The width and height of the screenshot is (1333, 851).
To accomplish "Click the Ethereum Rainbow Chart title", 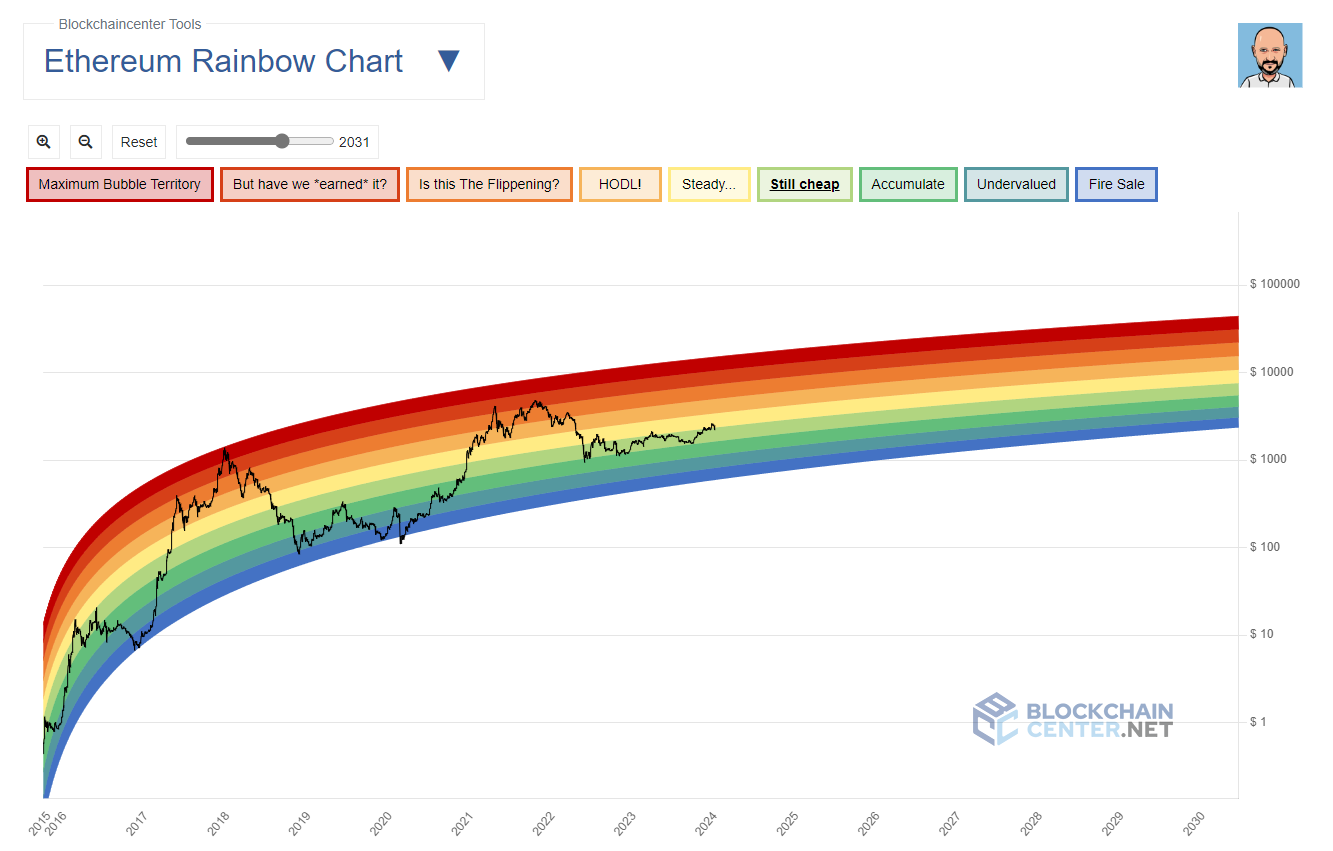I will (224, 61).
